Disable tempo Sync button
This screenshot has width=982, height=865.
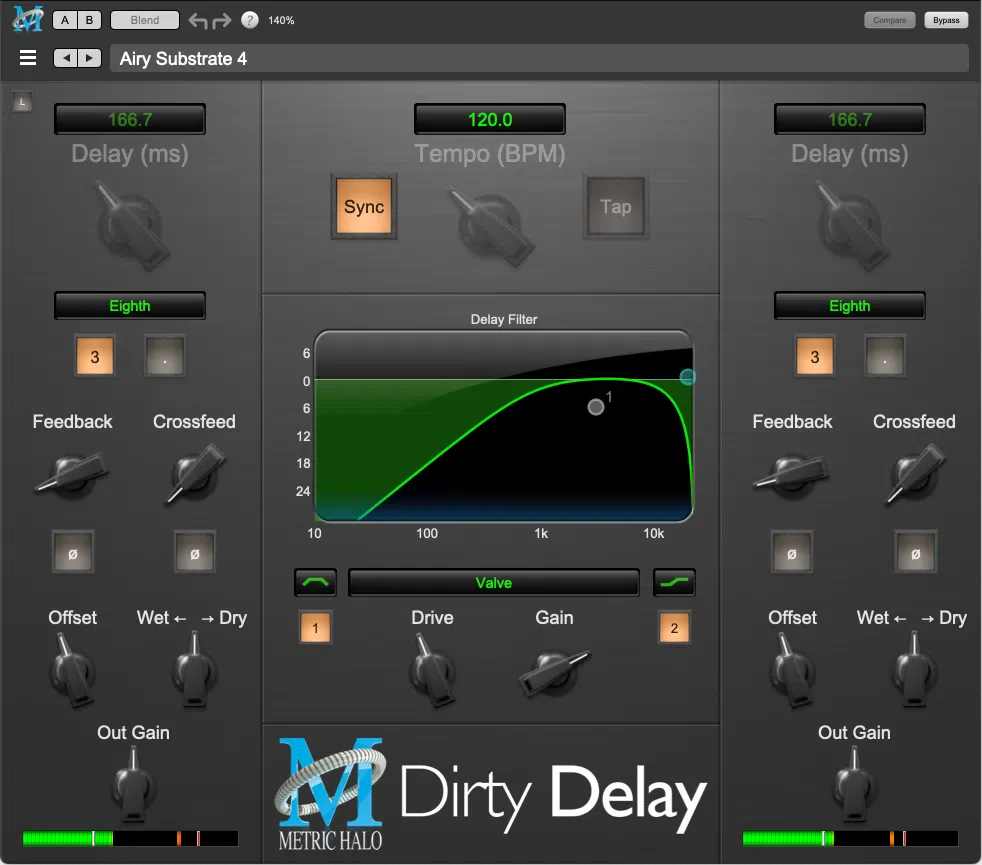click(364, 207)
